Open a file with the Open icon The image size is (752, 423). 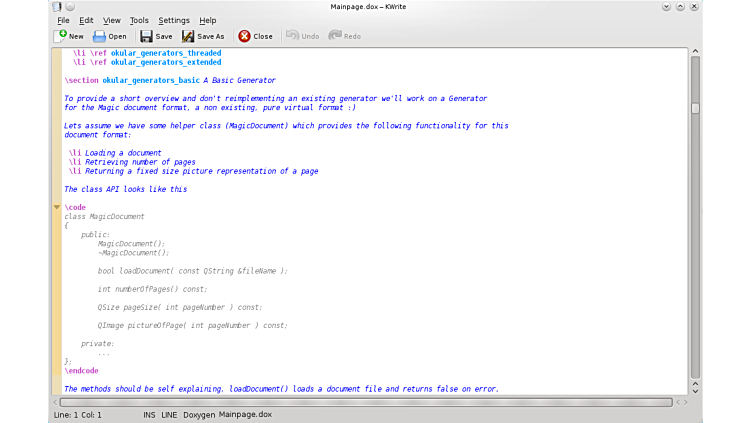click(x=100, y=36)
